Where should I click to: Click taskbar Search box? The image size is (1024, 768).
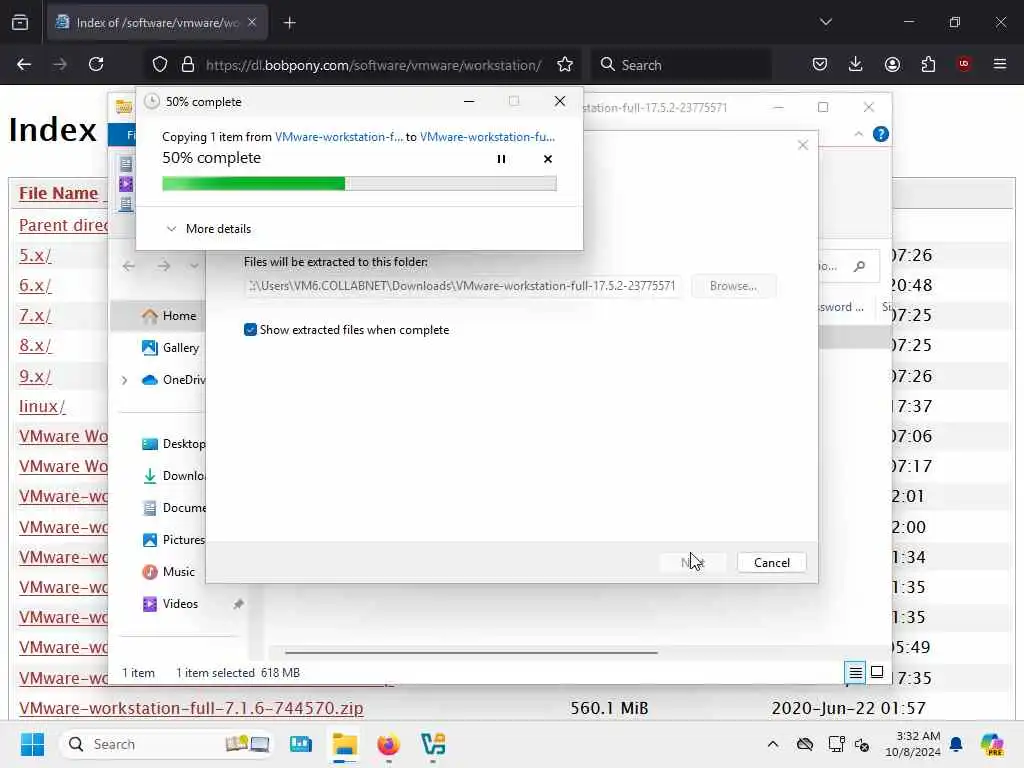pos(166,744)
